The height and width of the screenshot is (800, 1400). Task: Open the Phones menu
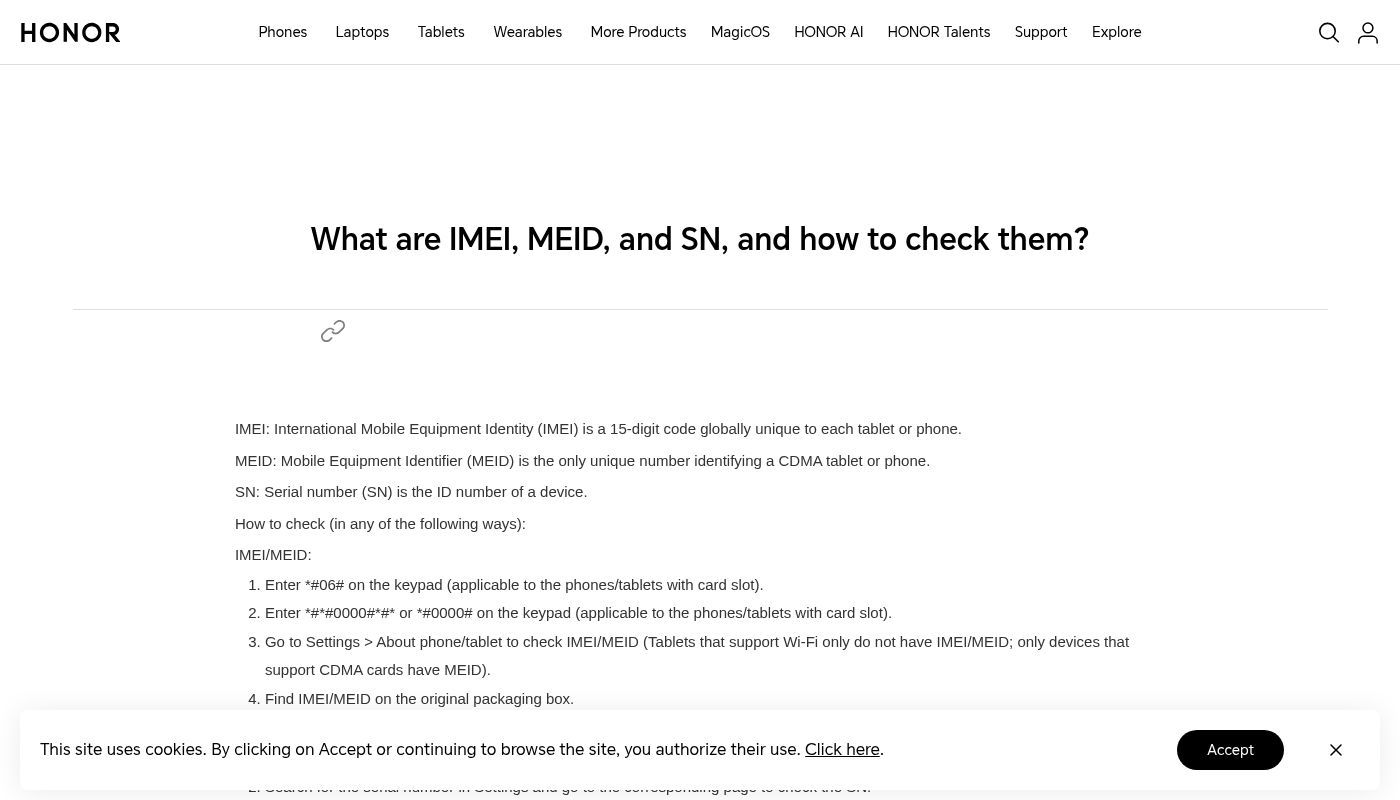pos(282,32)
